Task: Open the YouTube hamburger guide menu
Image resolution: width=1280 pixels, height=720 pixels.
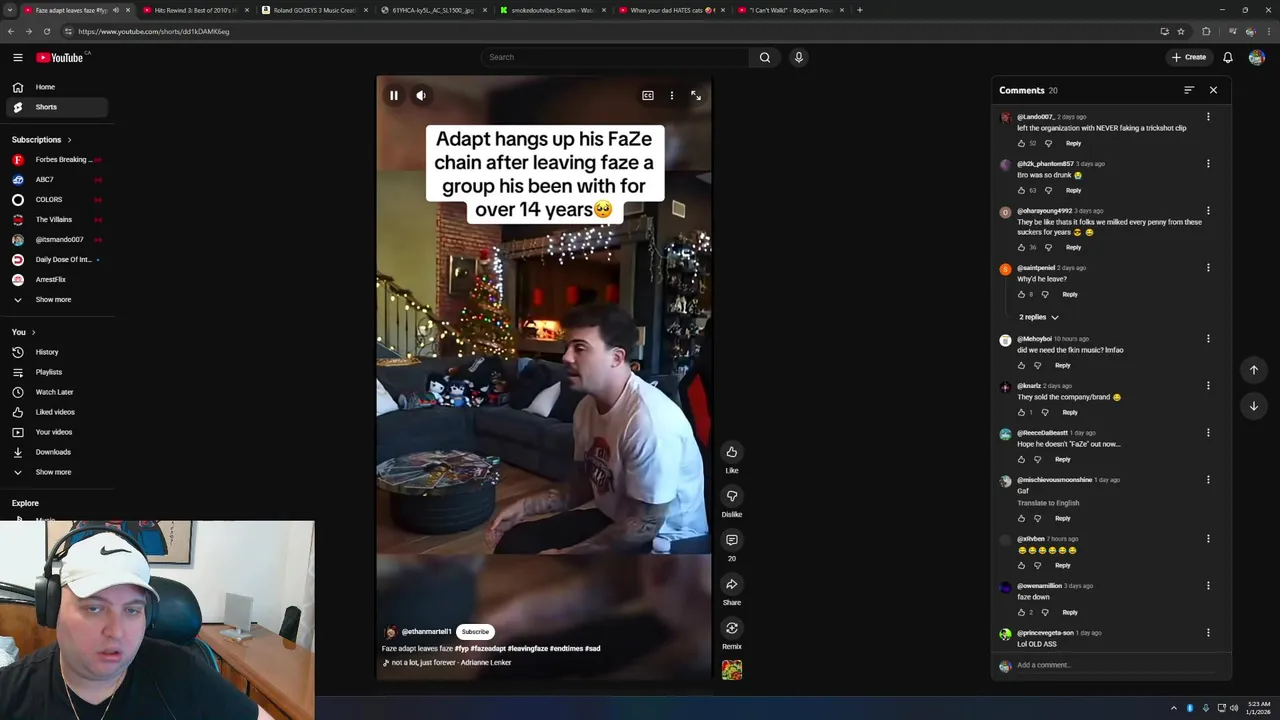Action: 17,57
